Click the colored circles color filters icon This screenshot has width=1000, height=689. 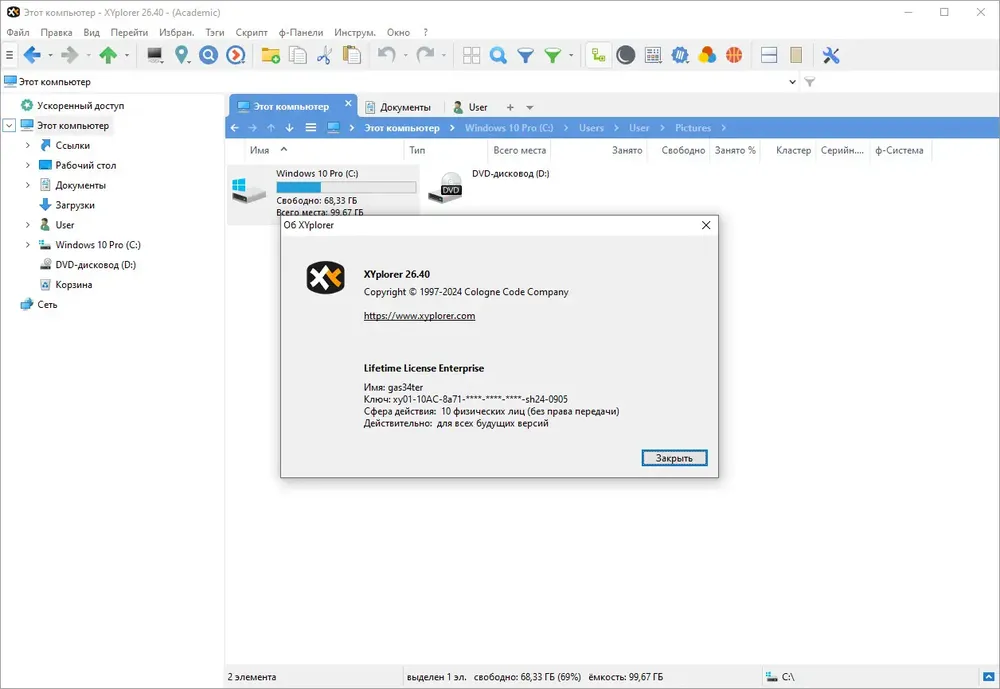707,56
